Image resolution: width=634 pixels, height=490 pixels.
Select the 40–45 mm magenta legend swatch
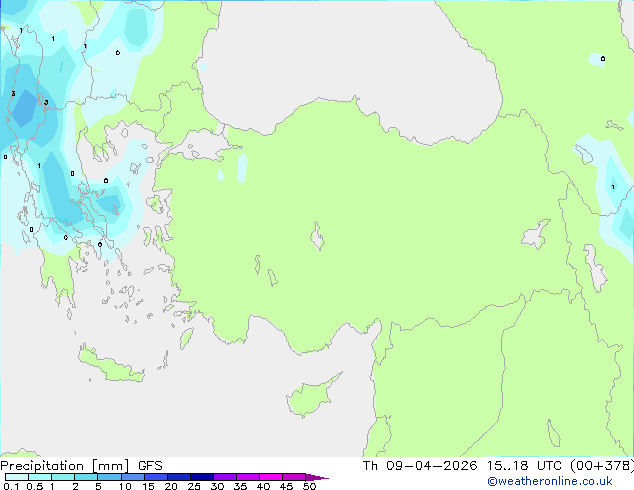point(271,477)
